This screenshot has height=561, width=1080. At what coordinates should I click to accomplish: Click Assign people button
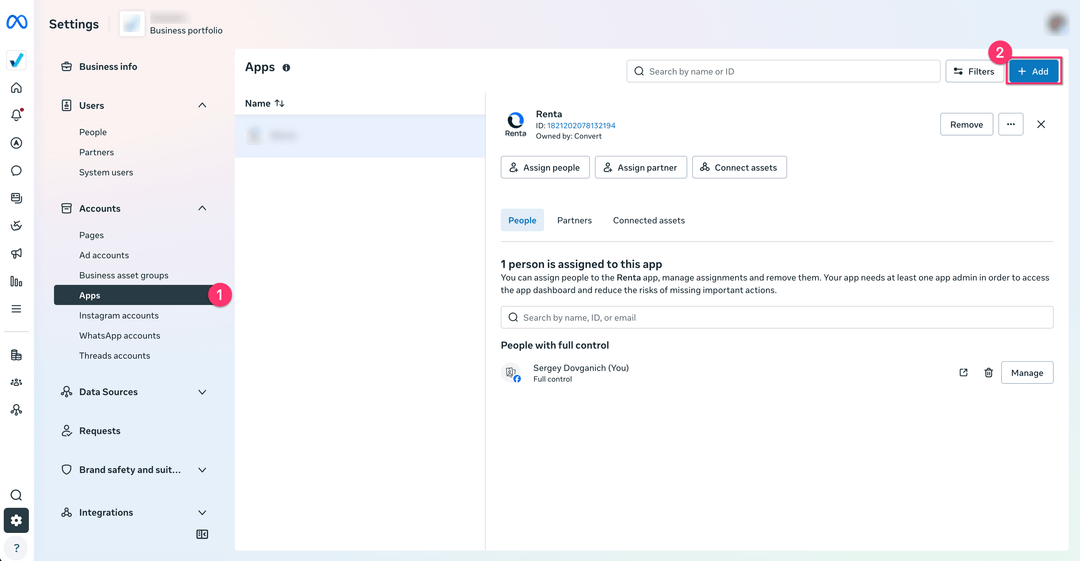click(545, 167)
